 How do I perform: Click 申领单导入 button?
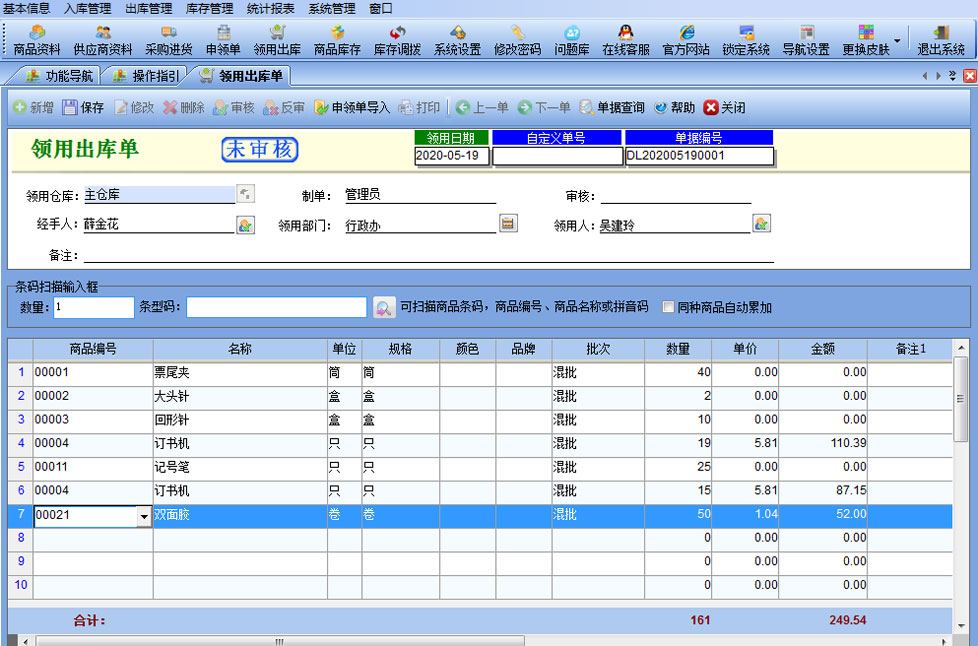tap(352, 108)
